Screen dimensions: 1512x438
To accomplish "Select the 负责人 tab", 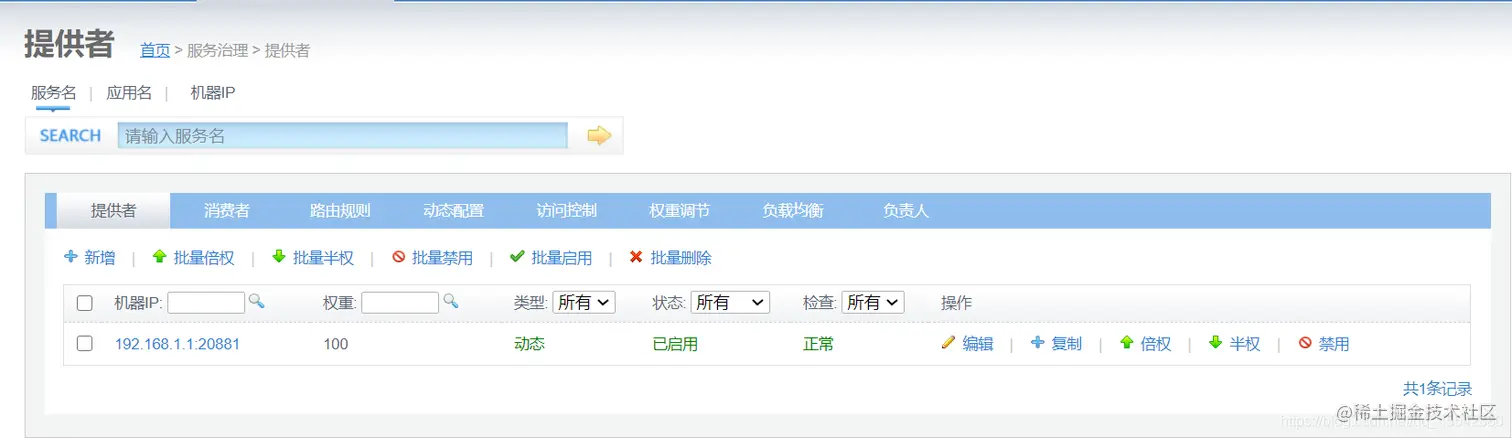I will coord(906,211).
